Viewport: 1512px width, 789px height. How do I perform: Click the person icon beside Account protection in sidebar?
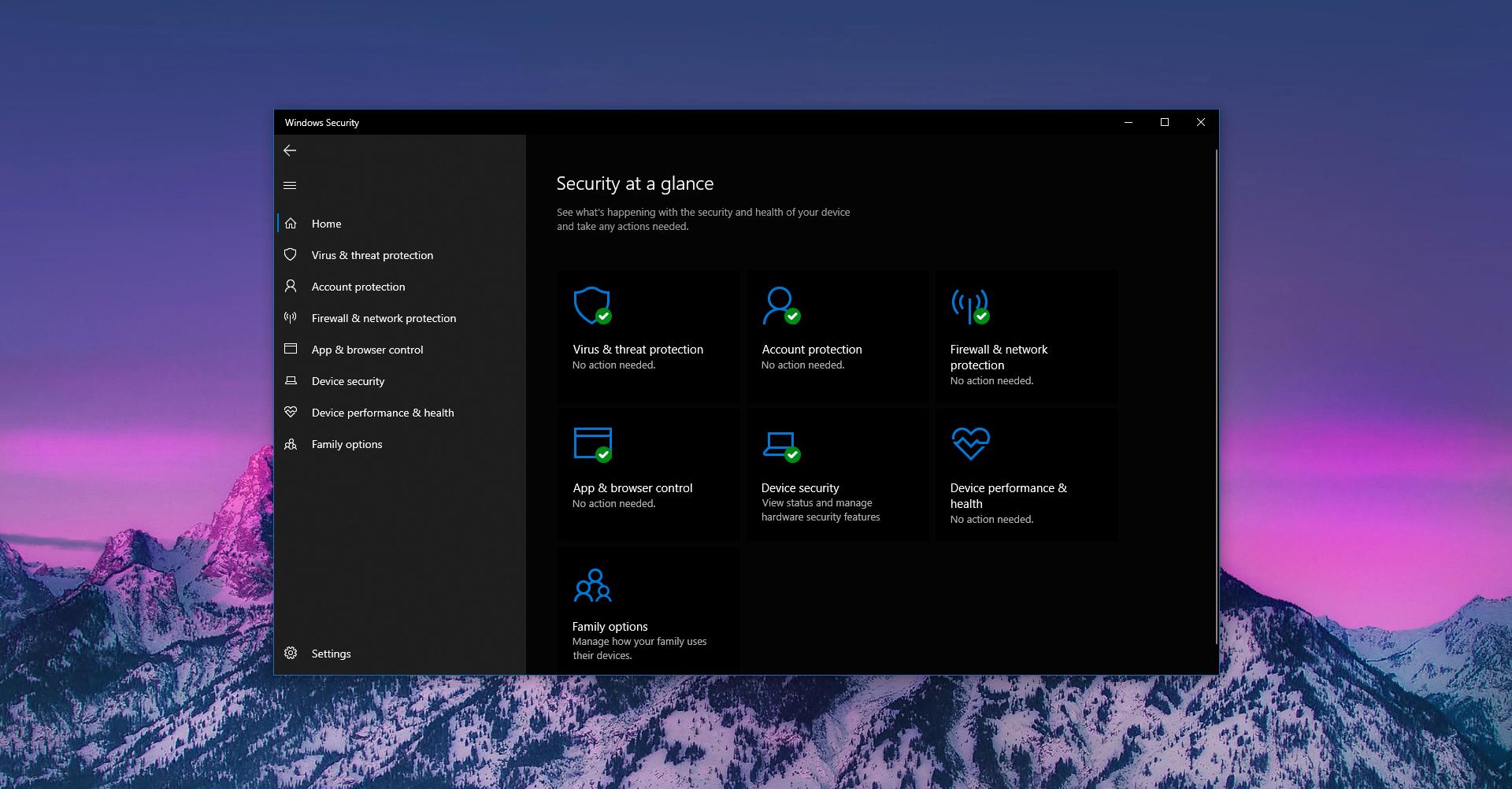tap(291, 287)
